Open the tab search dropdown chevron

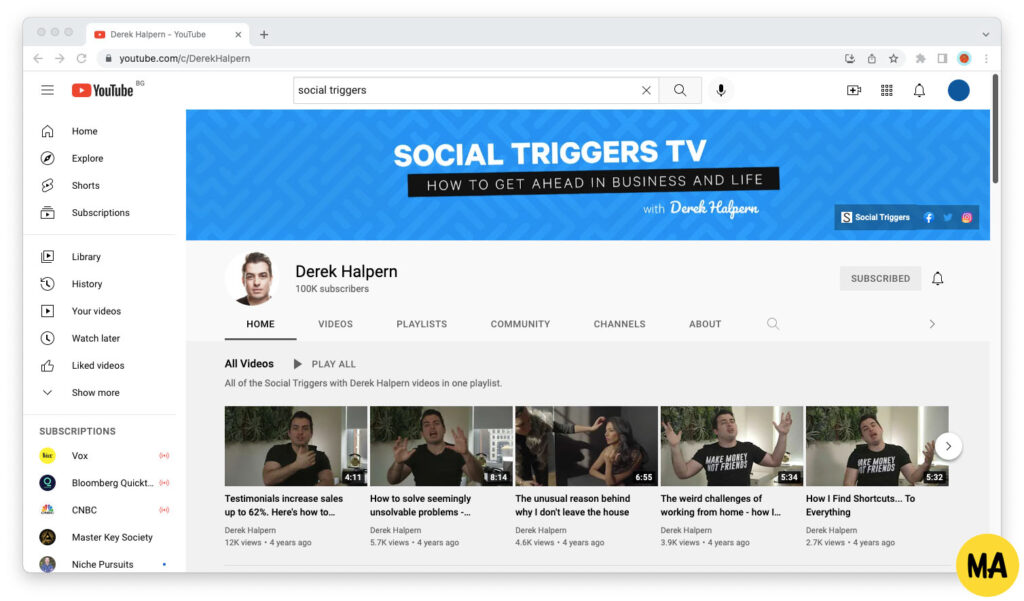(x=985, y=35)
